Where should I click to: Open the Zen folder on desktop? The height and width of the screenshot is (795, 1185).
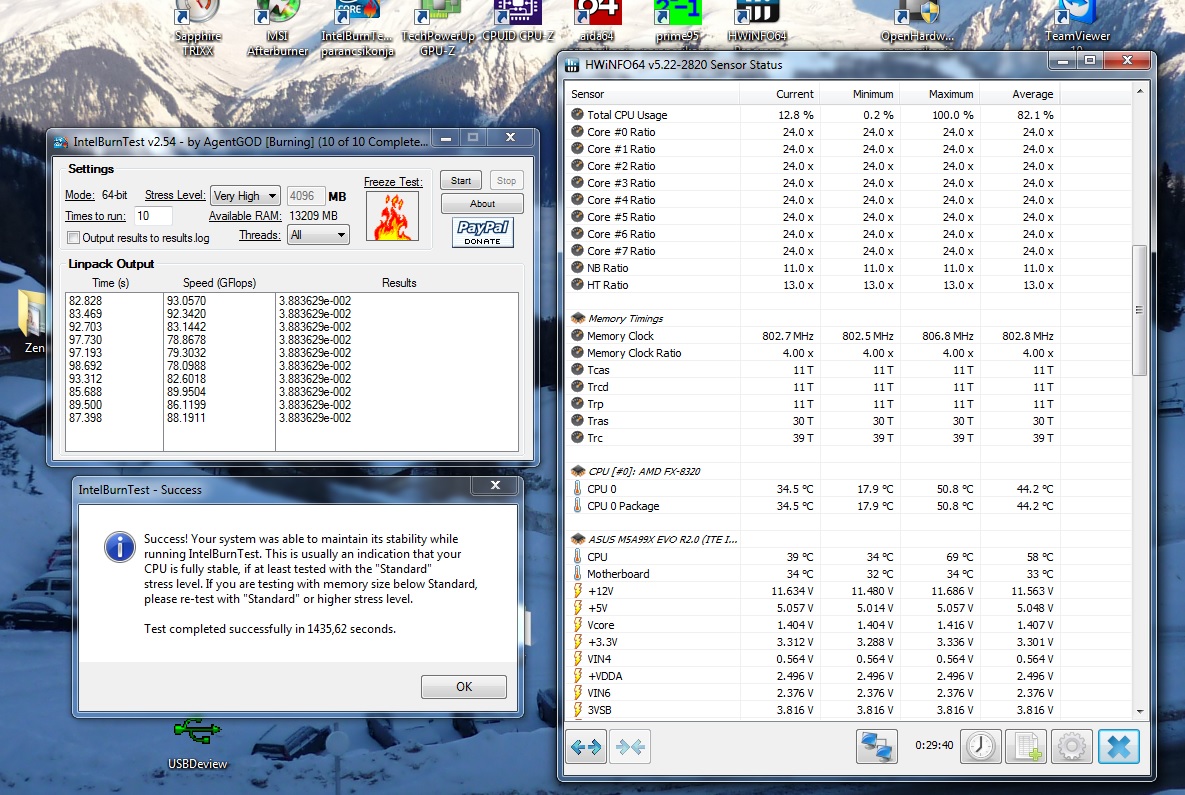tap(33, 321)
